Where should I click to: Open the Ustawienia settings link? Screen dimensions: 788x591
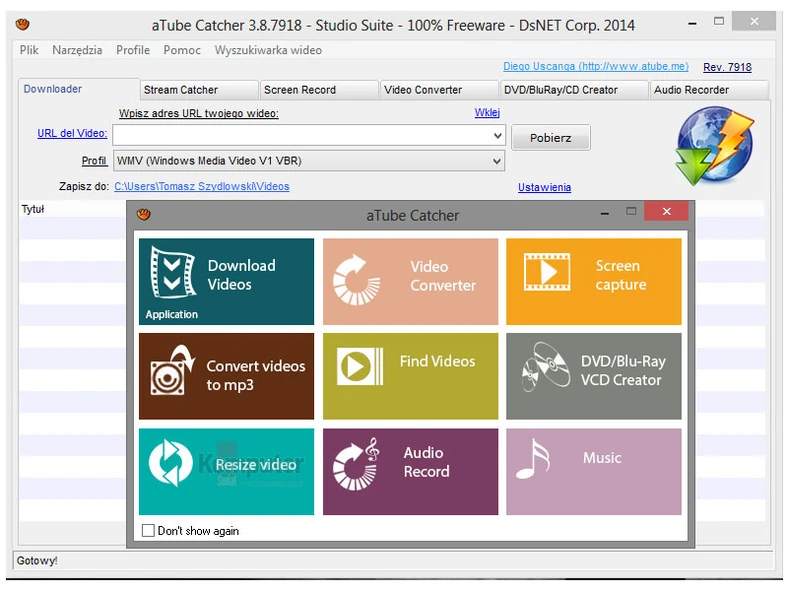tap(544, 187)
